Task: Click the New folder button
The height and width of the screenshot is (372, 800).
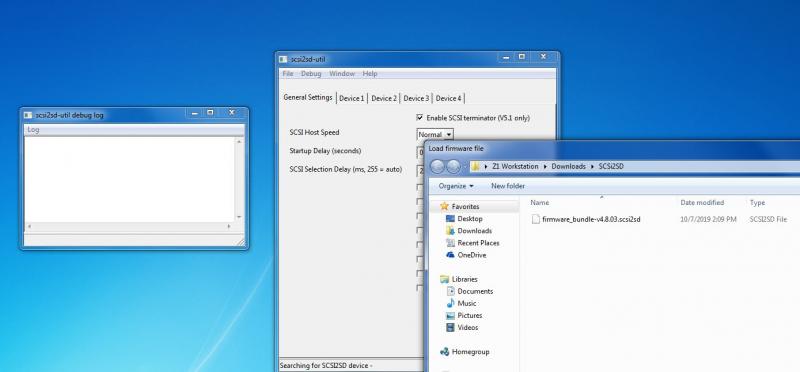Action: pyautogui.click(x=508, y=186)
